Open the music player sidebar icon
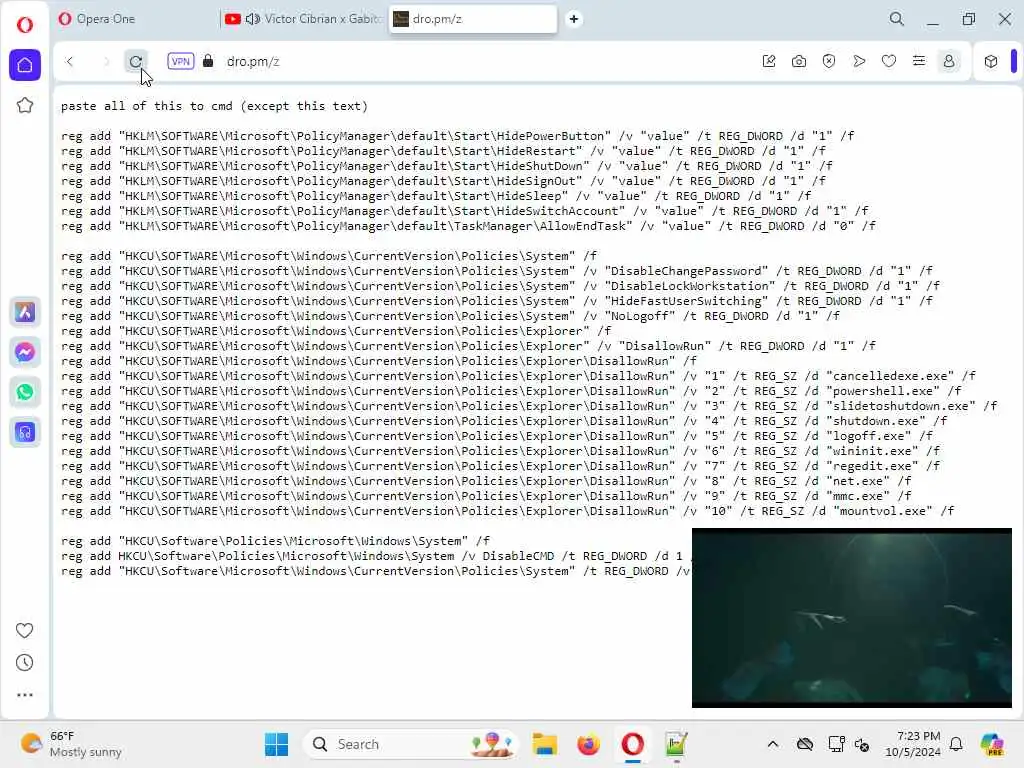 point(25,432)
